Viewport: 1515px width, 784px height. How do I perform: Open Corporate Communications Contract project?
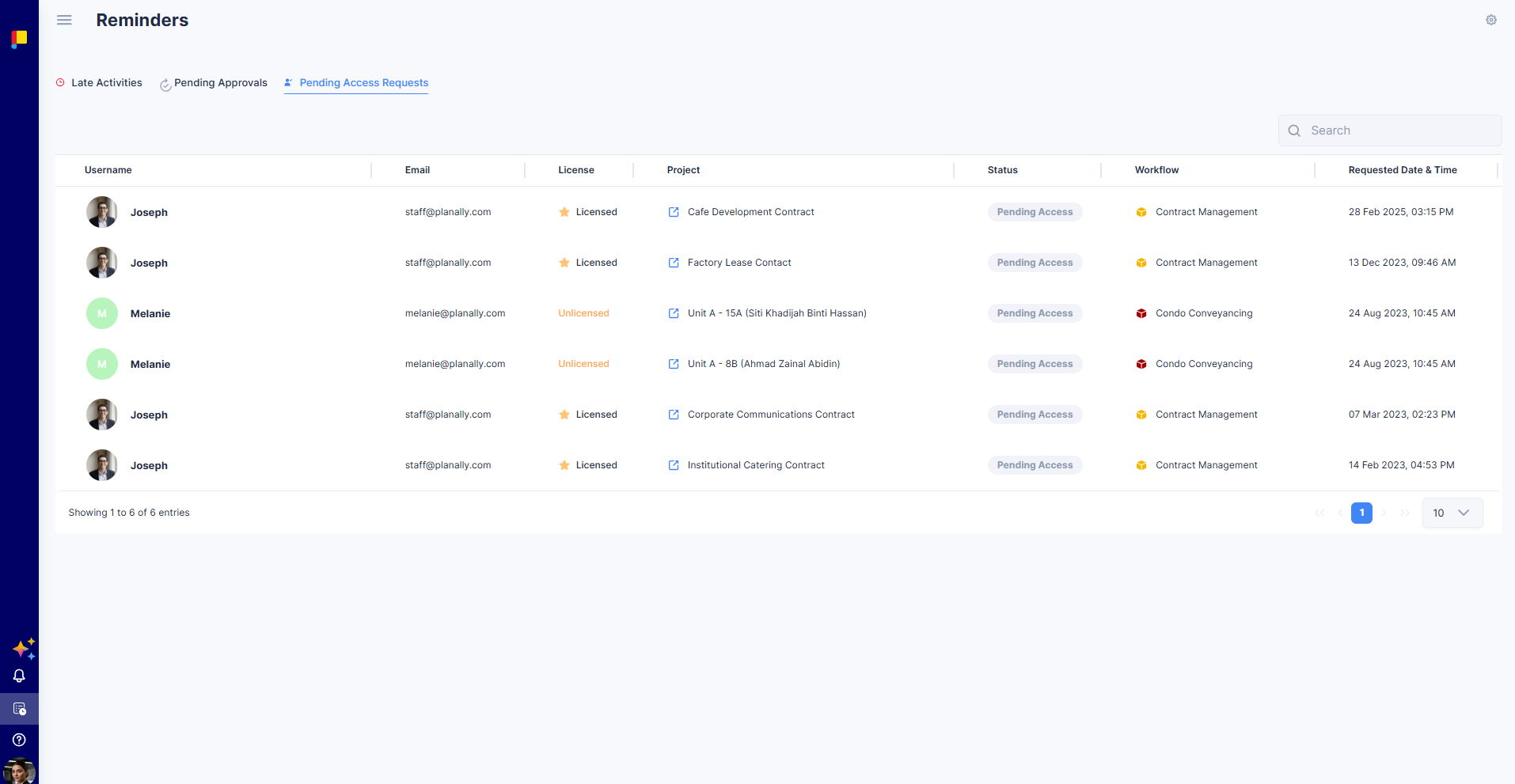pyautogui.click(x=771, y=415)
